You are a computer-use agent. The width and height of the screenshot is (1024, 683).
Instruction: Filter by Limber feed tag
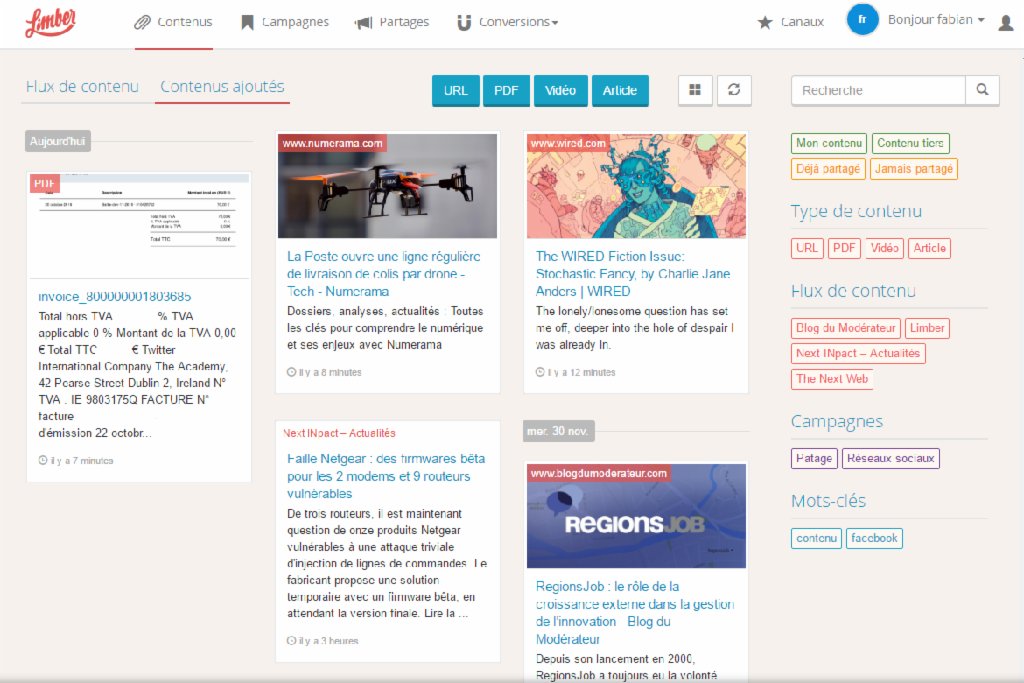coord(927,328)
